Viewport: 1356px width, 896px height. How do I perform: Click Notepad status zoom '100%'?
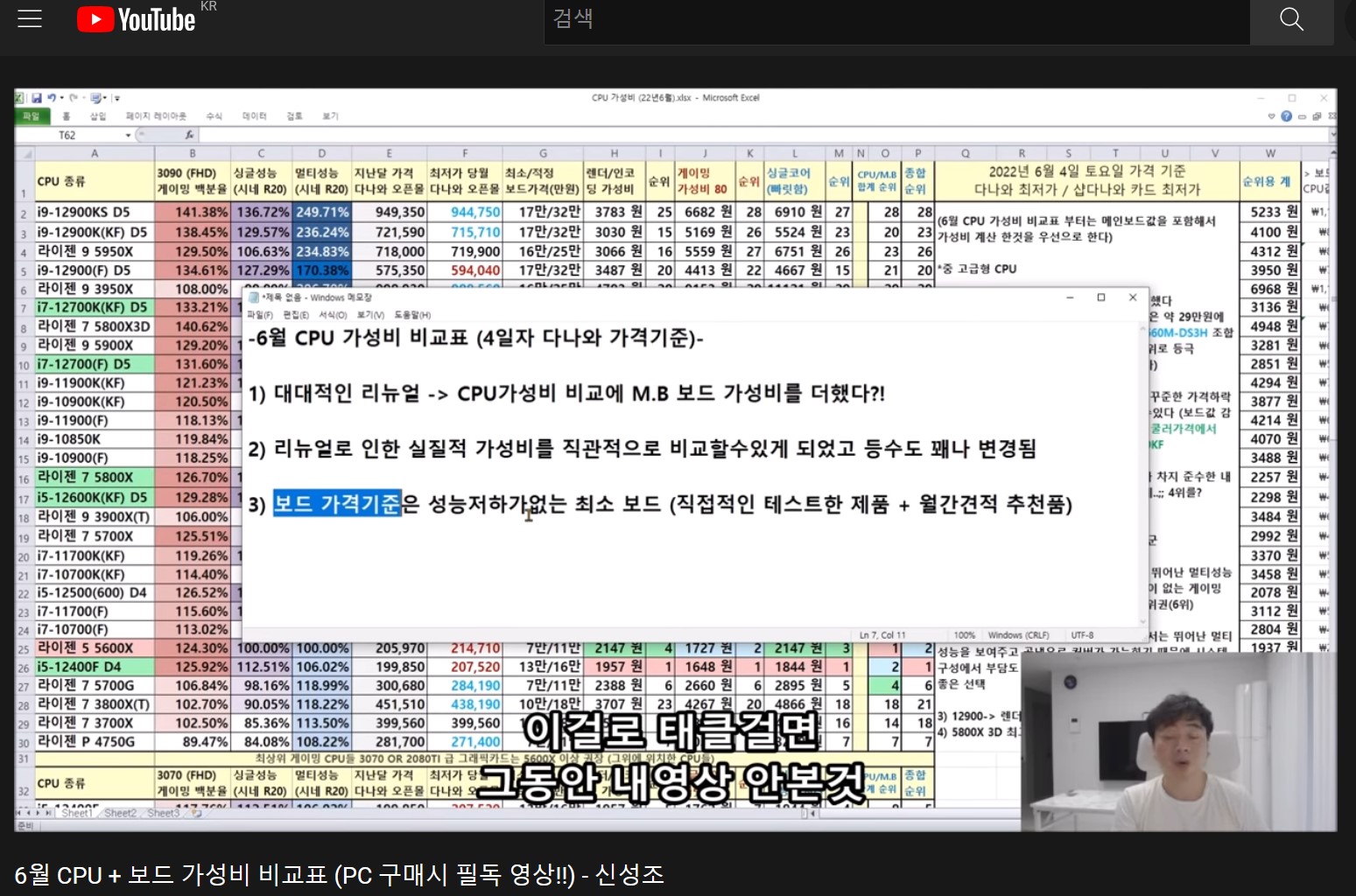tap(964, 635)
